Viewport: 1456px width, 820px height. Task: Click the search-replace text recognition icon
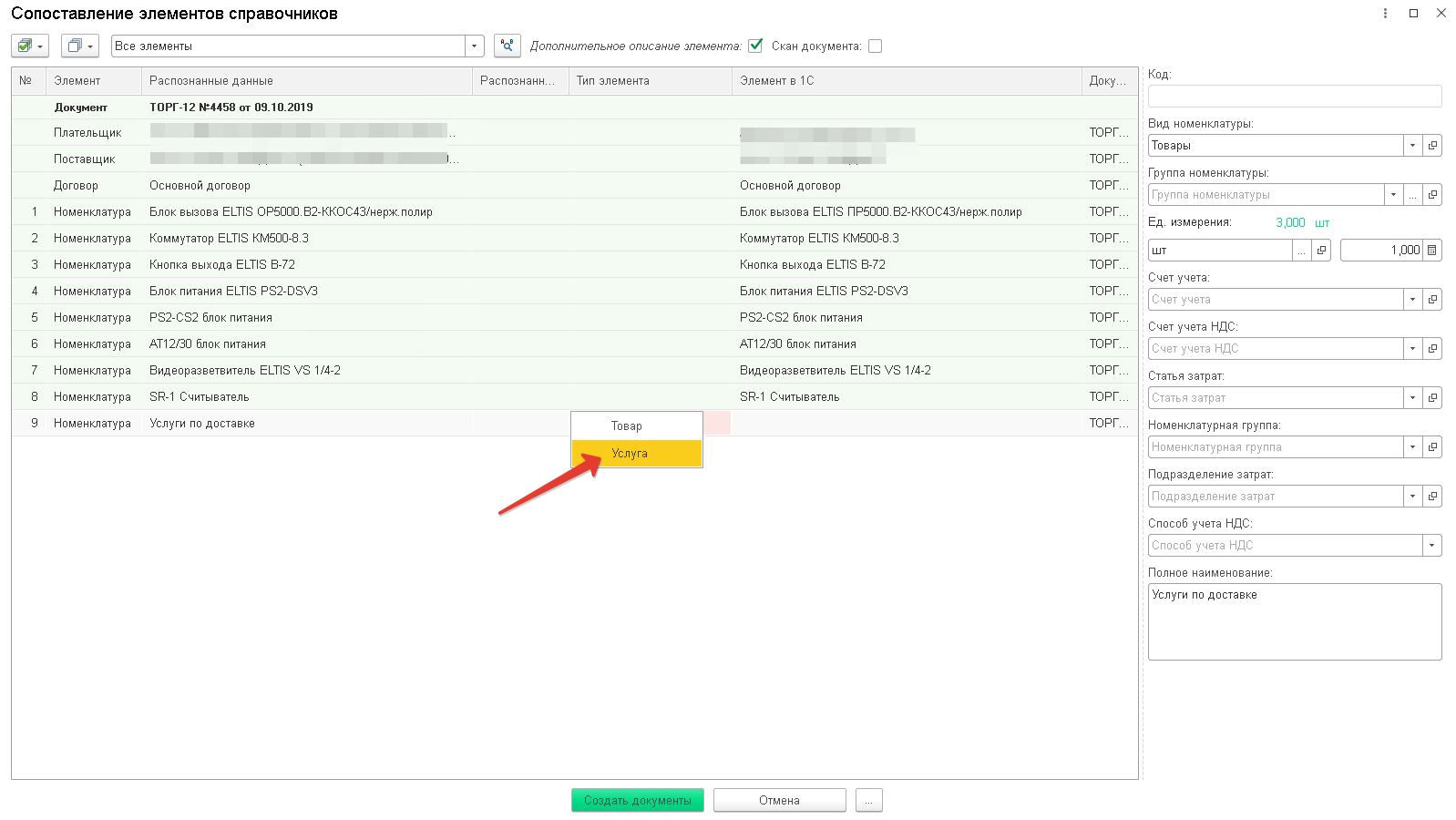[x=507, y=46]
